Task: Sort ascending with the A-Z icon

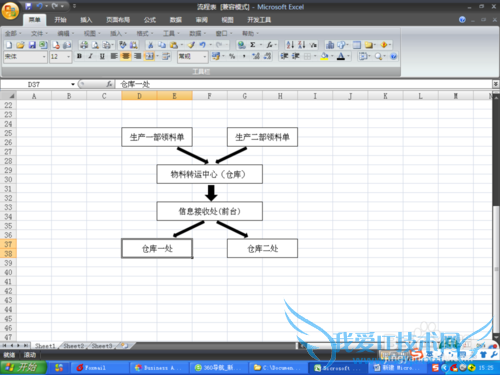Action: 290,45
